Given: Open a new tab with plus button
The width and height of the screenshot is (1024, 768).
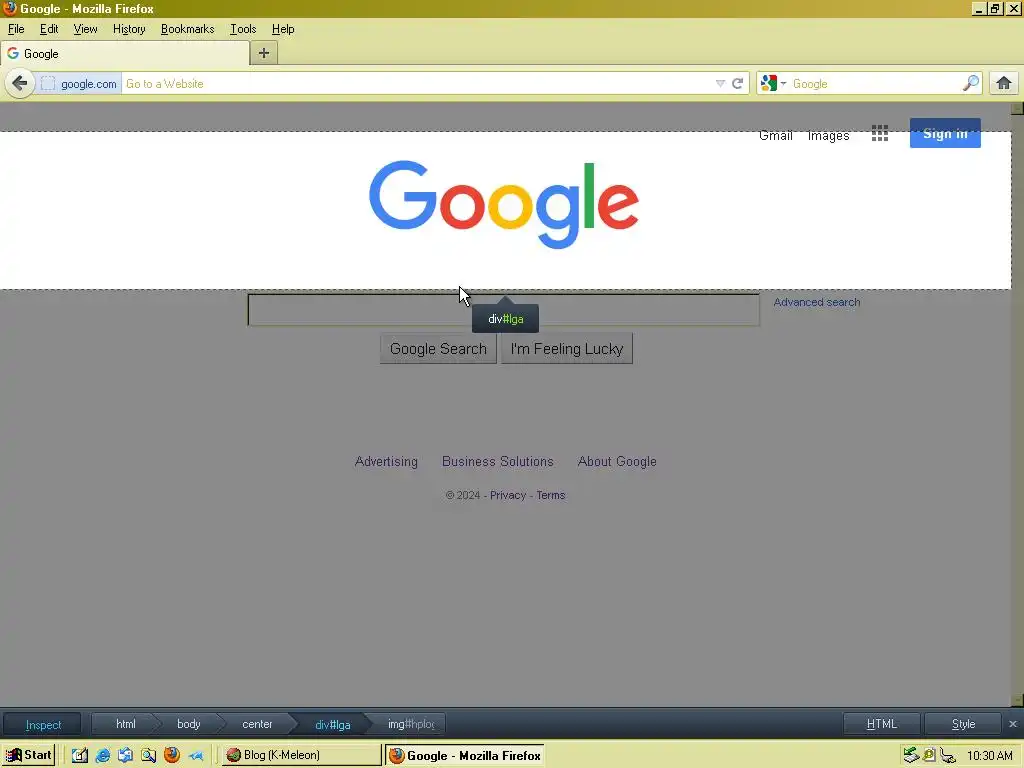Looking at the screenshot, I should pyautogui.click(x=264, y=53).
